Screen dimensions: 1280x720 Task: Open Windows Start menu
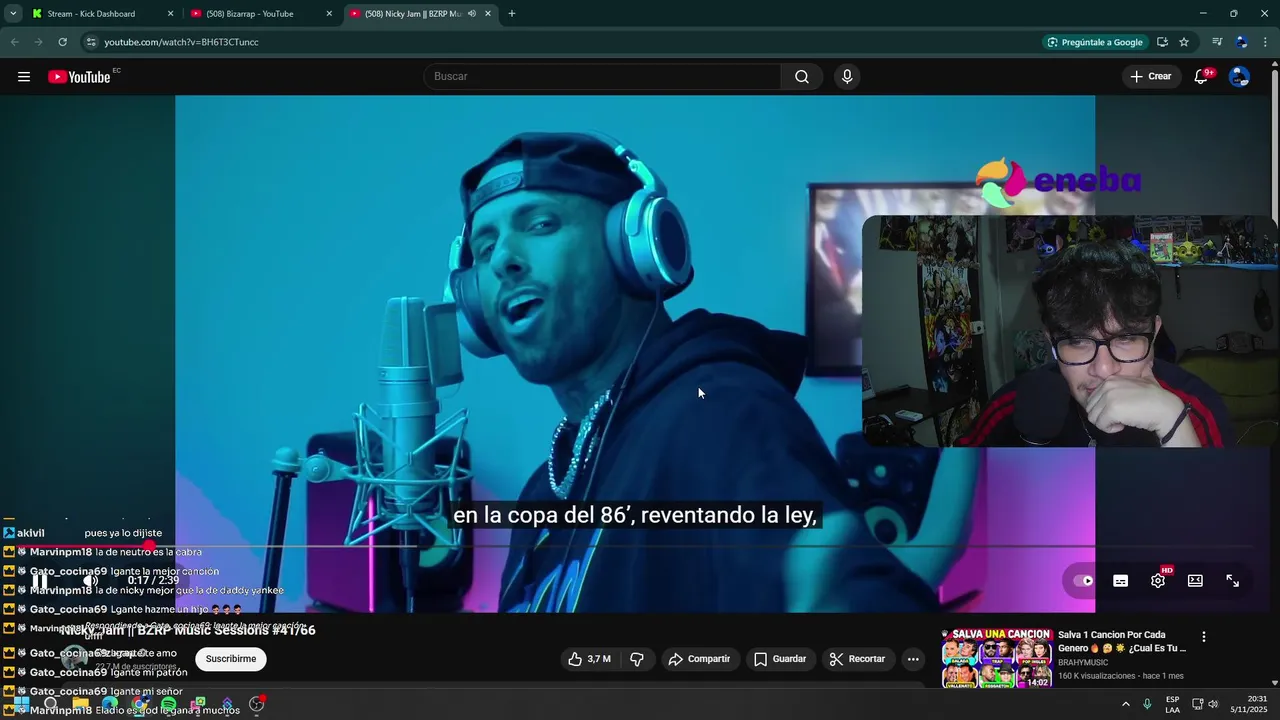20,704
